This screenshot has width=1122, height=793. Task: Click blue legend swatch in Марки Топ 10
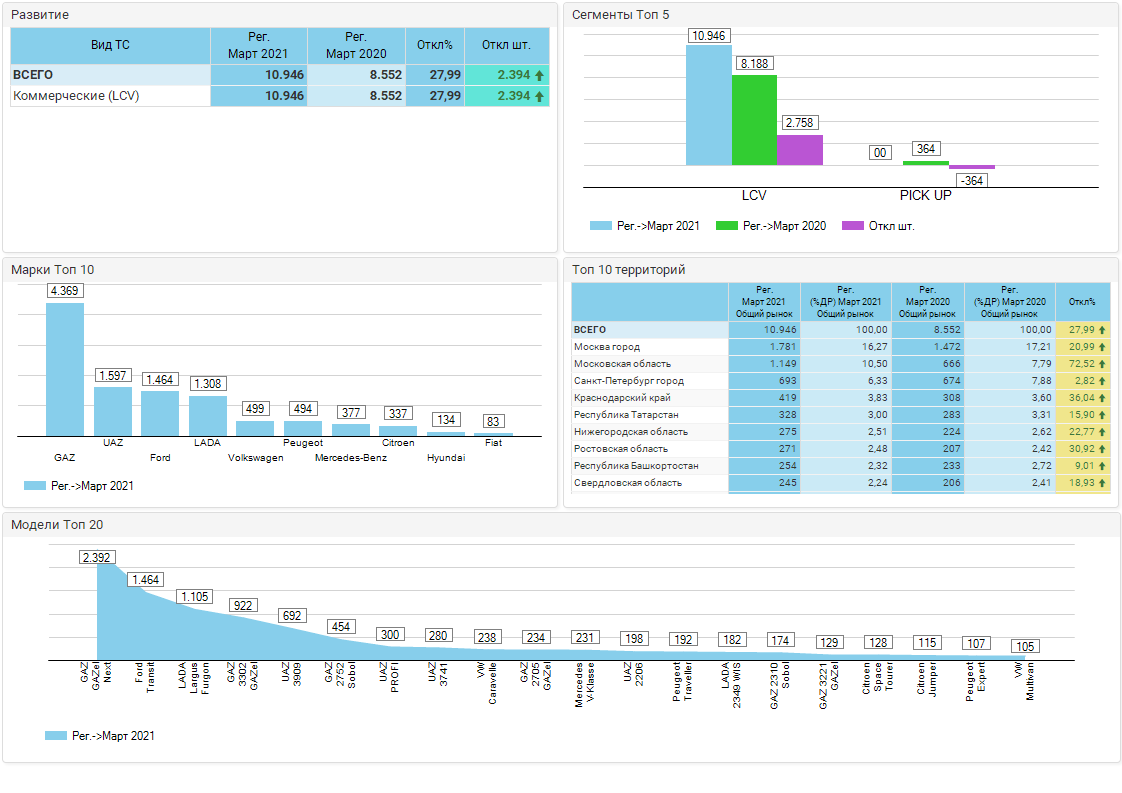[x=34, y=486]
